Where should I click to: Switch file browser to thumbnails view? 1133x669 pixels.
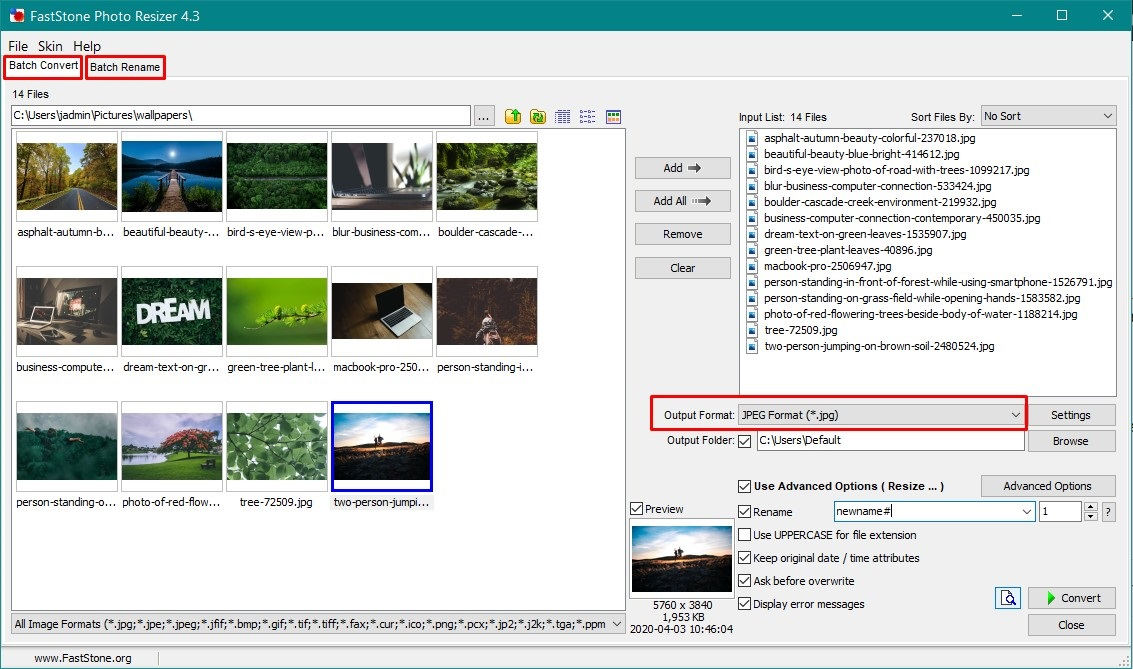613,116
